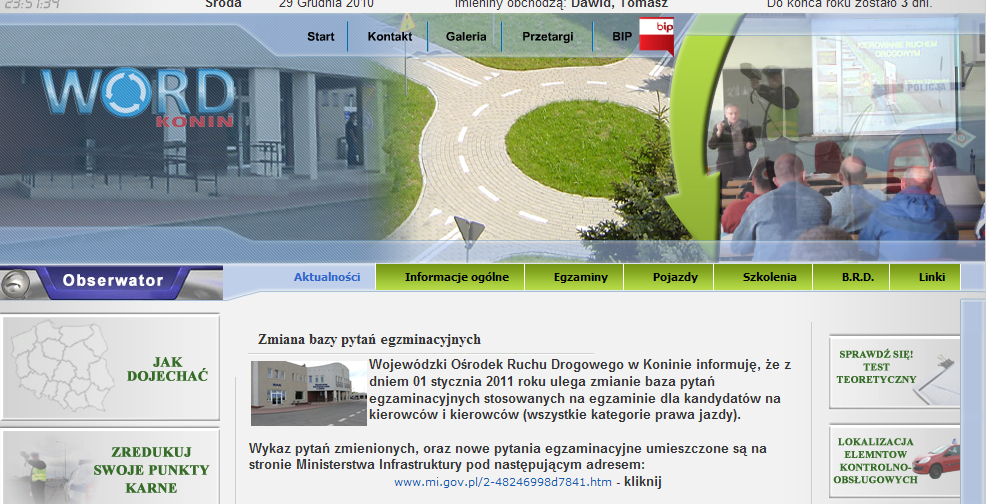Viewport: 986px width, 504px height.
Task: Open the B.R.D. tab
Action: (x=851, y=277)
